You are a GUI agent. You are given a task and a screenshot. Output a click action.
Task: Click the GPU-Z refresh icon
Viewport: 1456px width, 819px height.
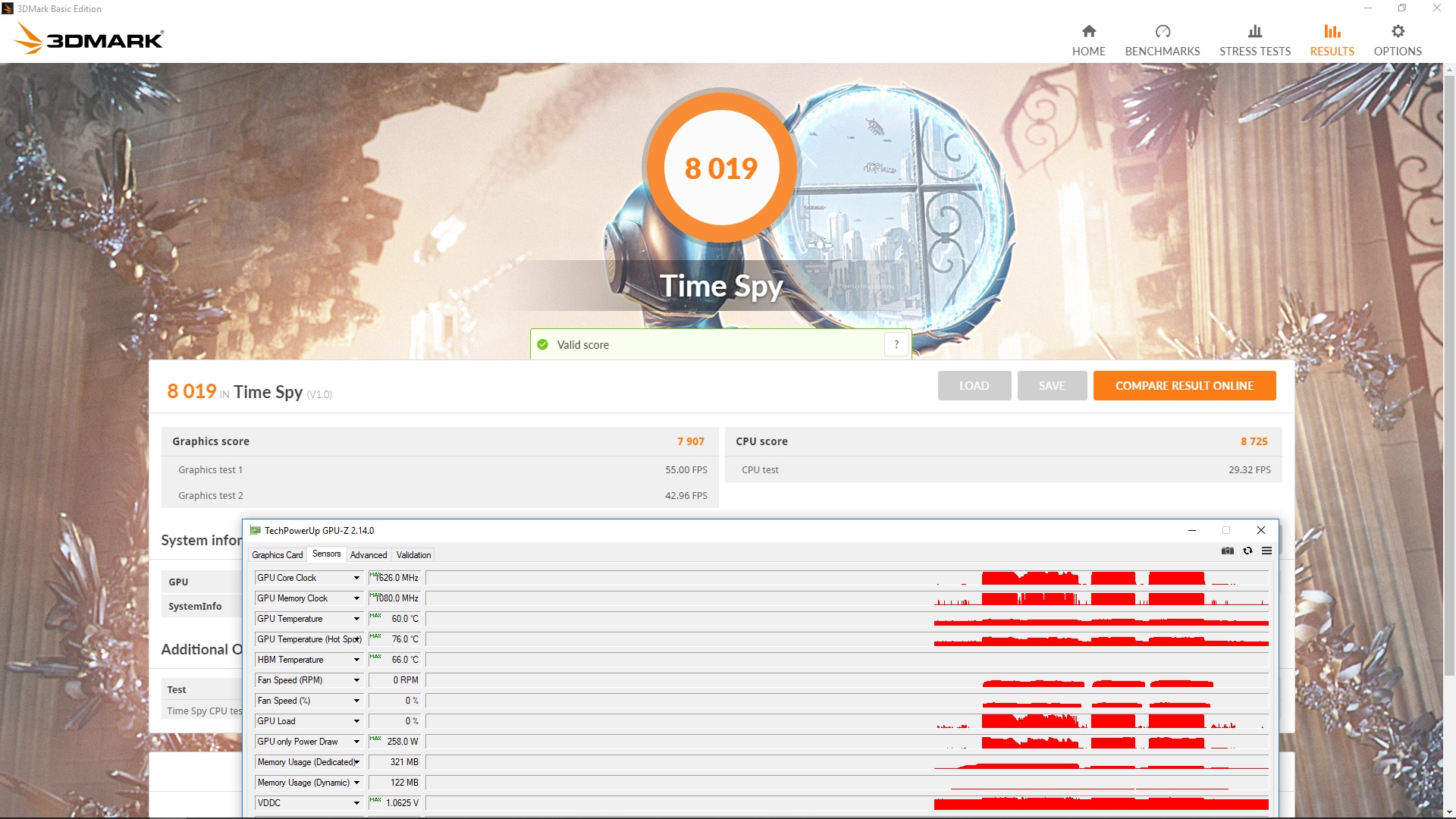[x=1247, y=551]
